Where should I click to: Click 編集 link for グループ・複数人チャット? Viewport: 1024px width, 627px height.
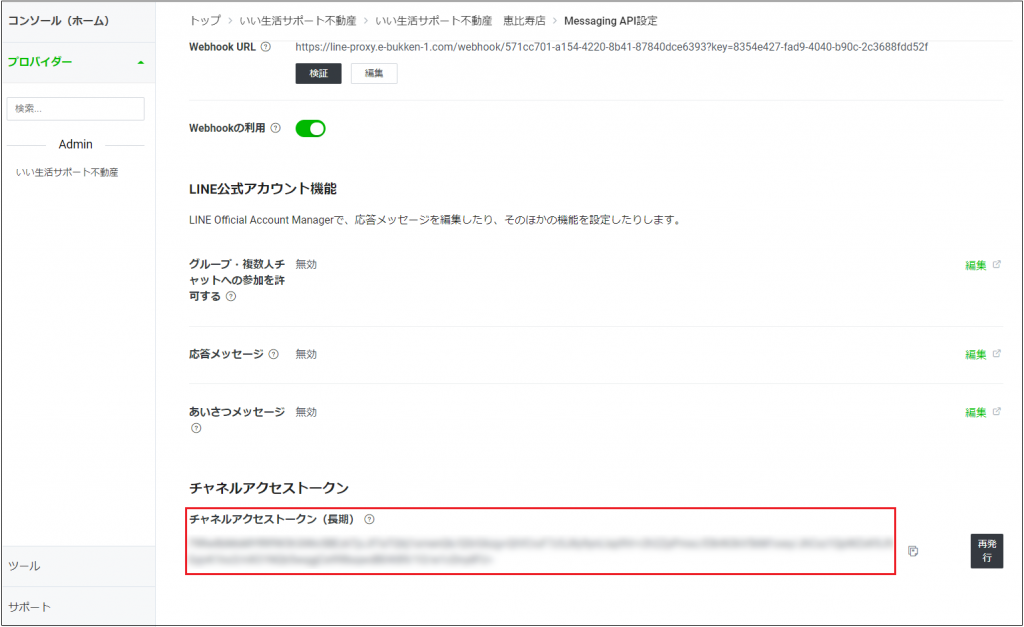tap(976, 265)
